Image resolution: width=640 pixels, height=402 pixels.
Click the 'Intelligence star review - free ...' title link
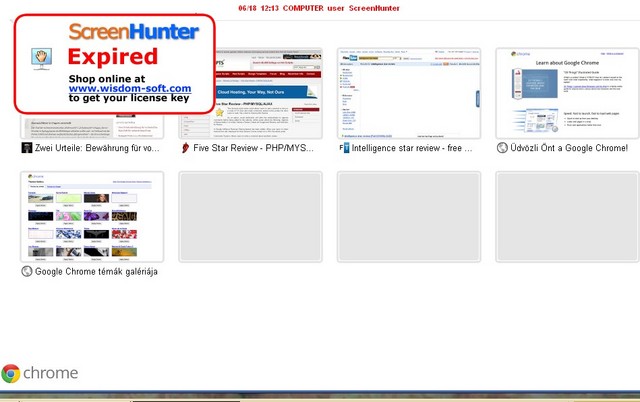[412, 148]
